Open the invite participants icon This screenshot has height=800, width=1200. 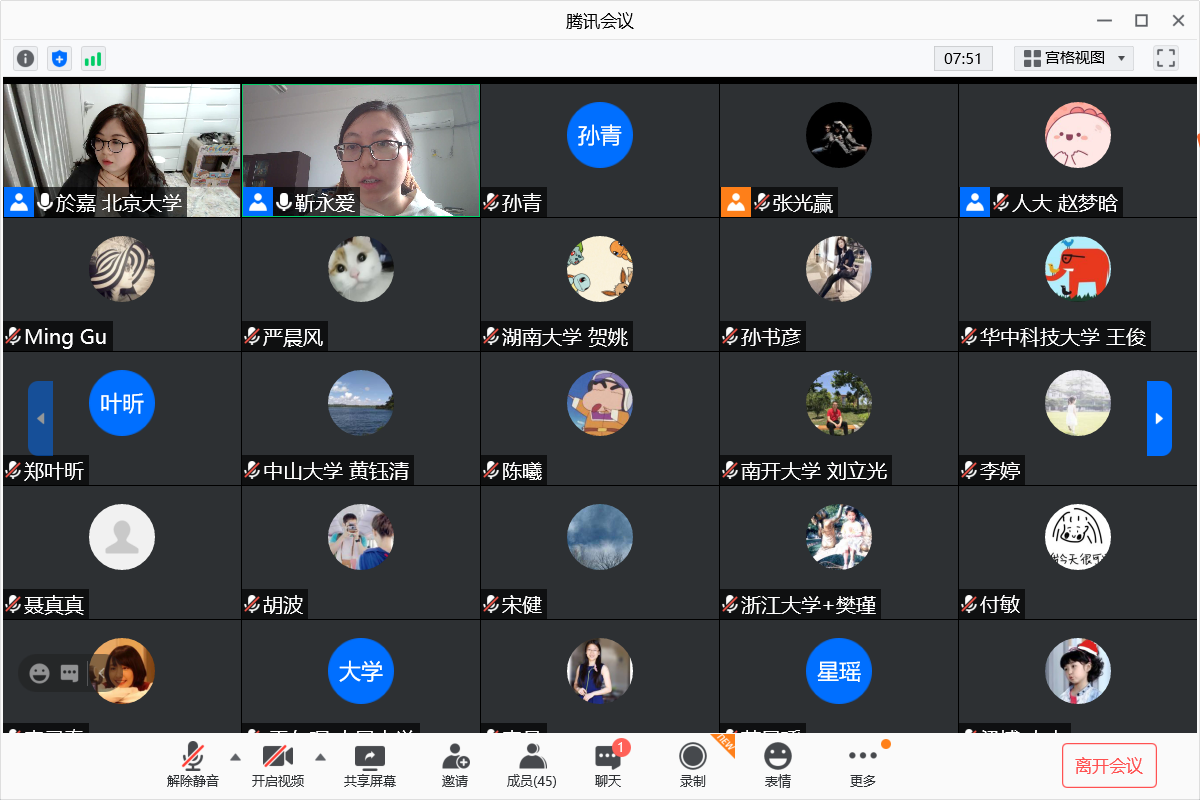(x=455, y=765)
